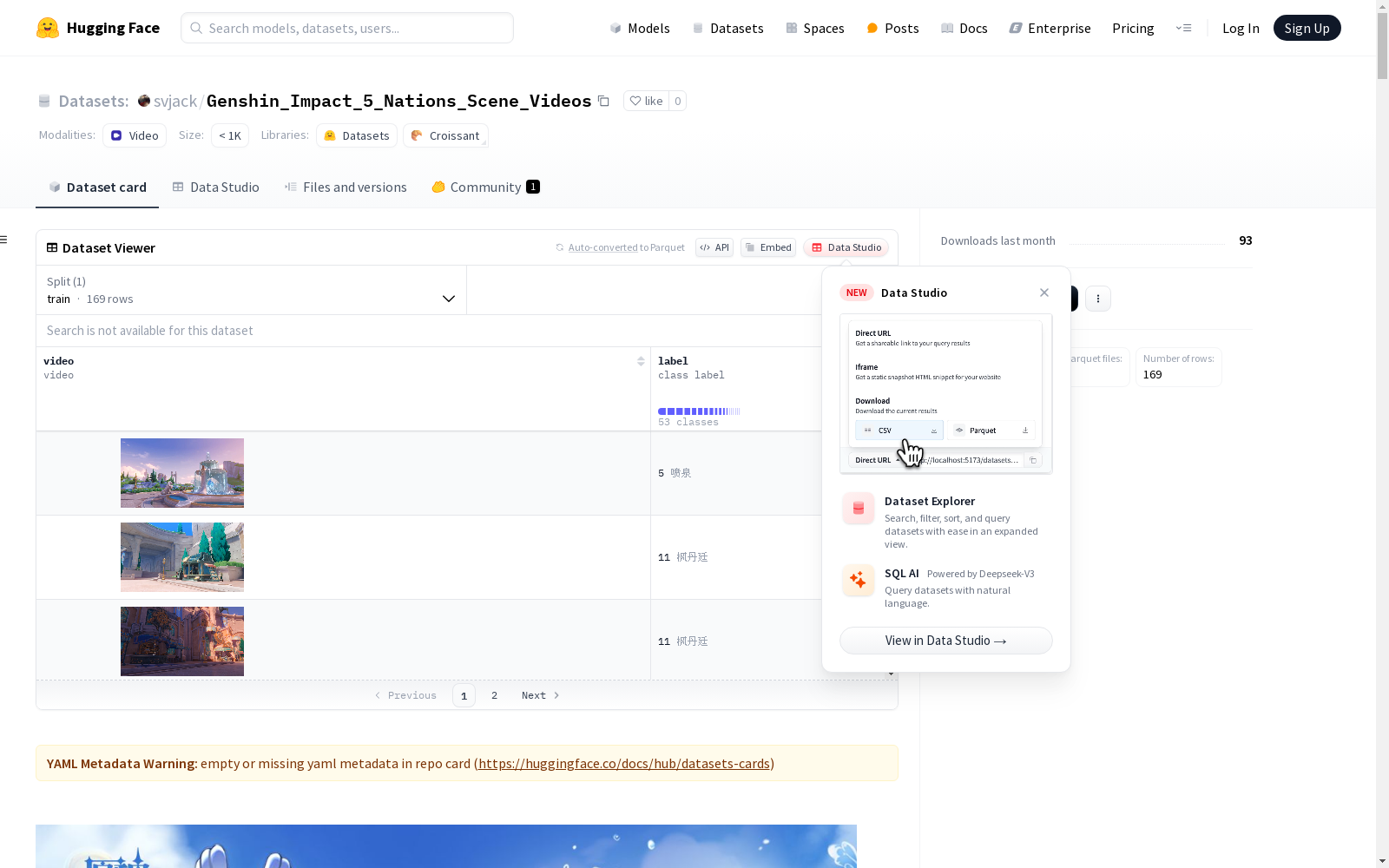Open the Community tab

[486, 187]
